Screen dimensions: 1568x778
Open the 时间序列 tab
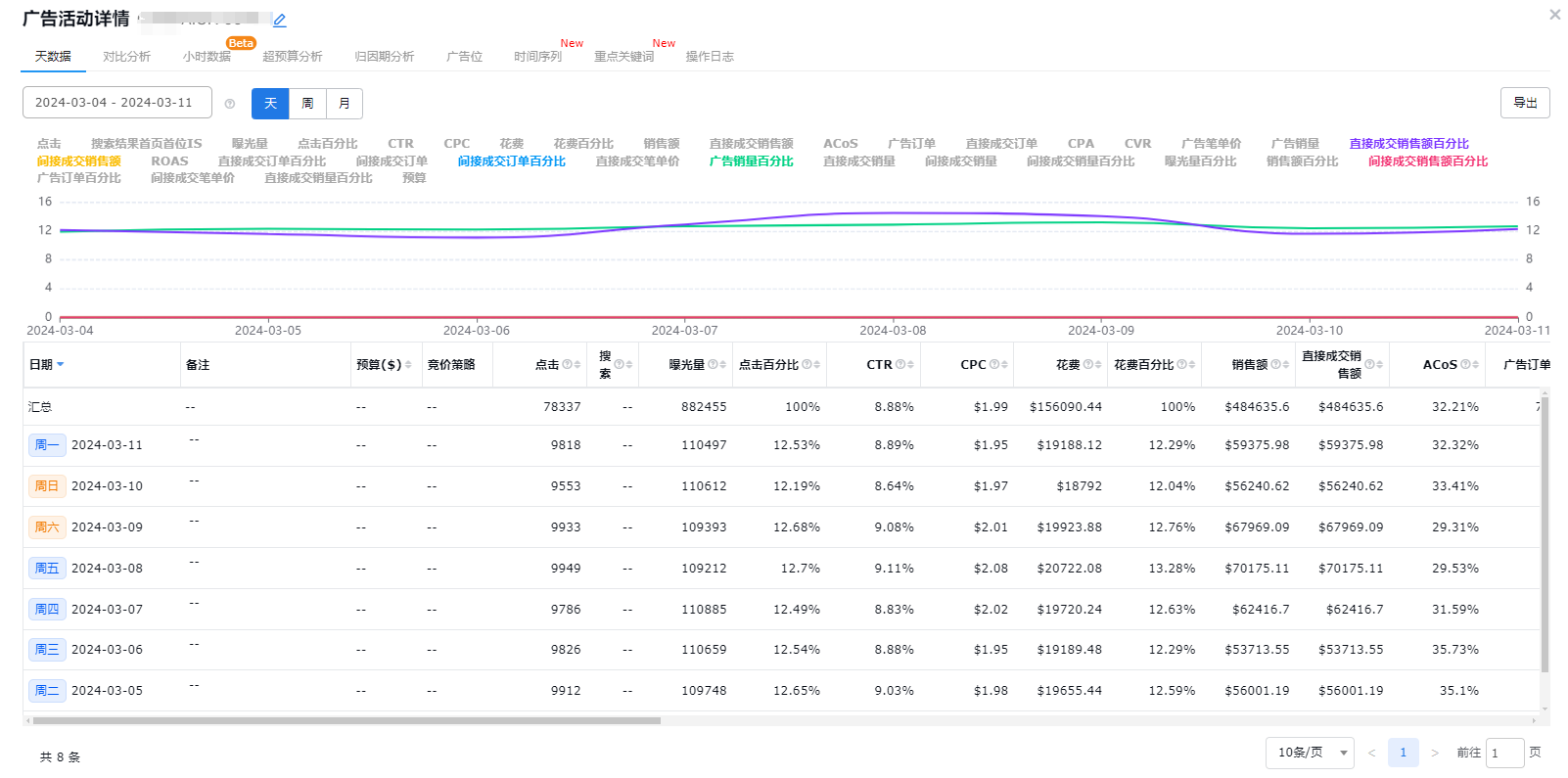537,57
